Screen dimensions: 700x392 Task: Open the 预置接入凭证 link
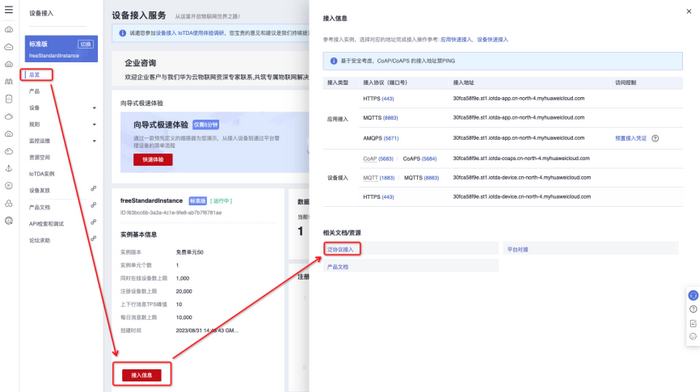click(x=631, y=138)
